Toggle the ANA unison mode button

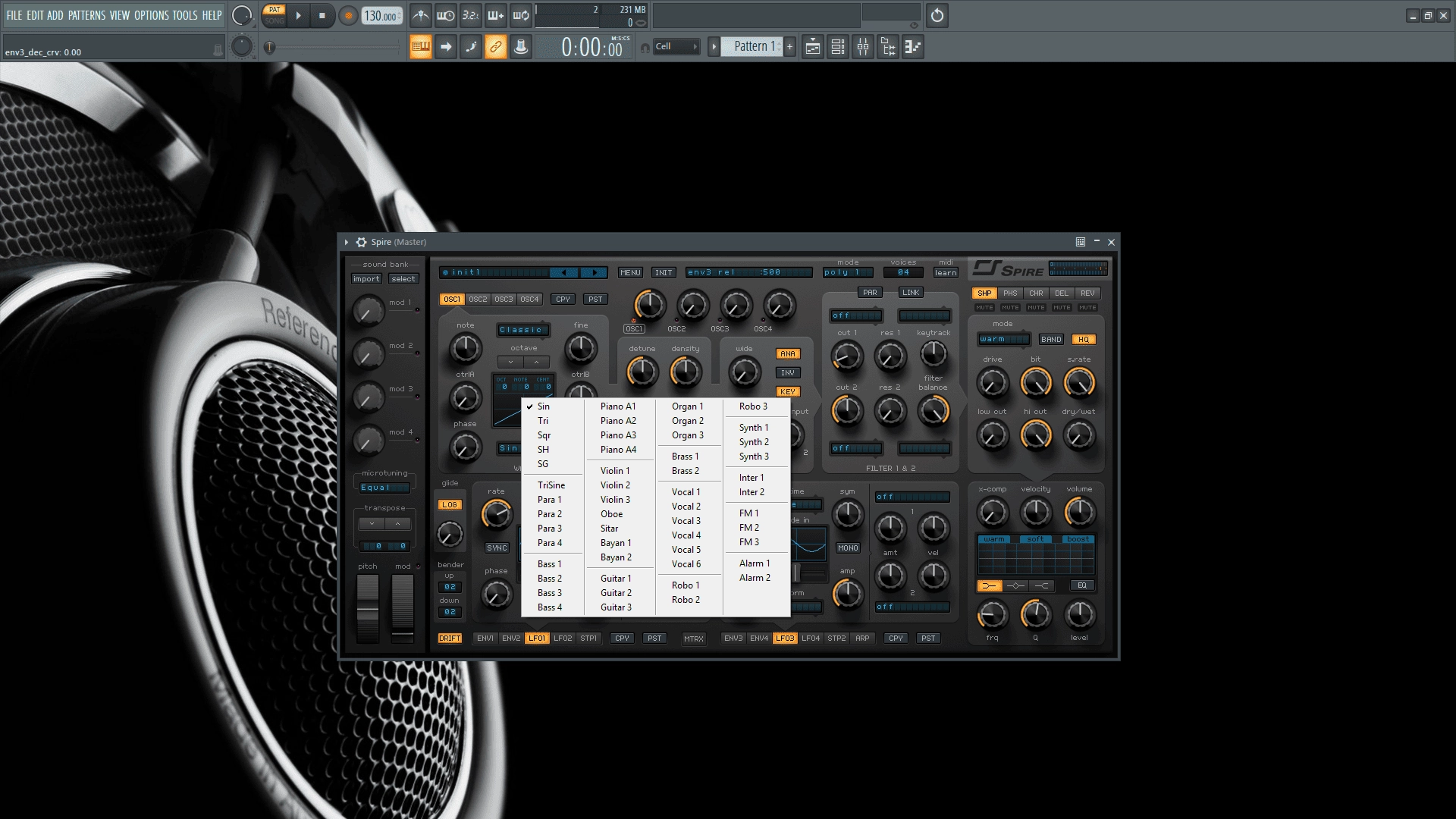788,354
